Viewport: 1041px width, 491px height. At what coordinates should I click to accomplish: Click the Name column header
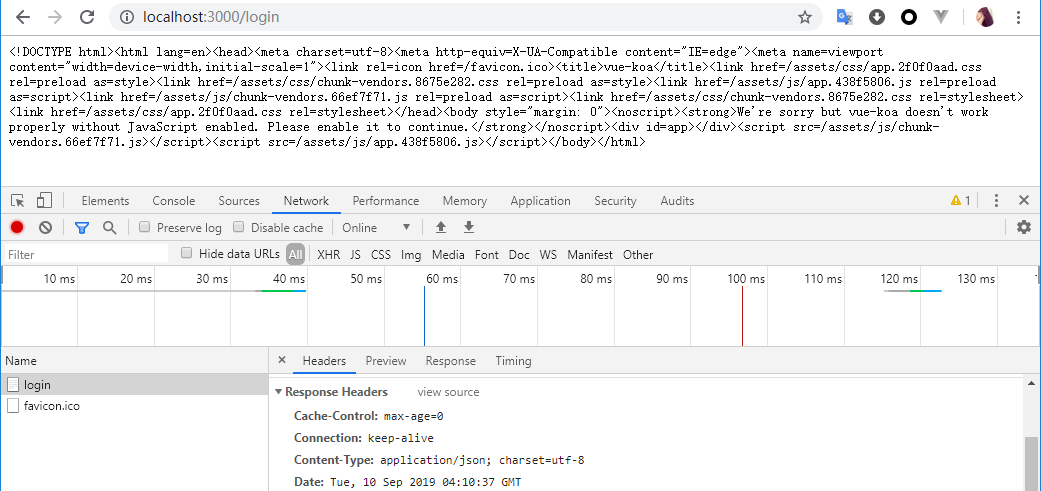pos(134,361)
